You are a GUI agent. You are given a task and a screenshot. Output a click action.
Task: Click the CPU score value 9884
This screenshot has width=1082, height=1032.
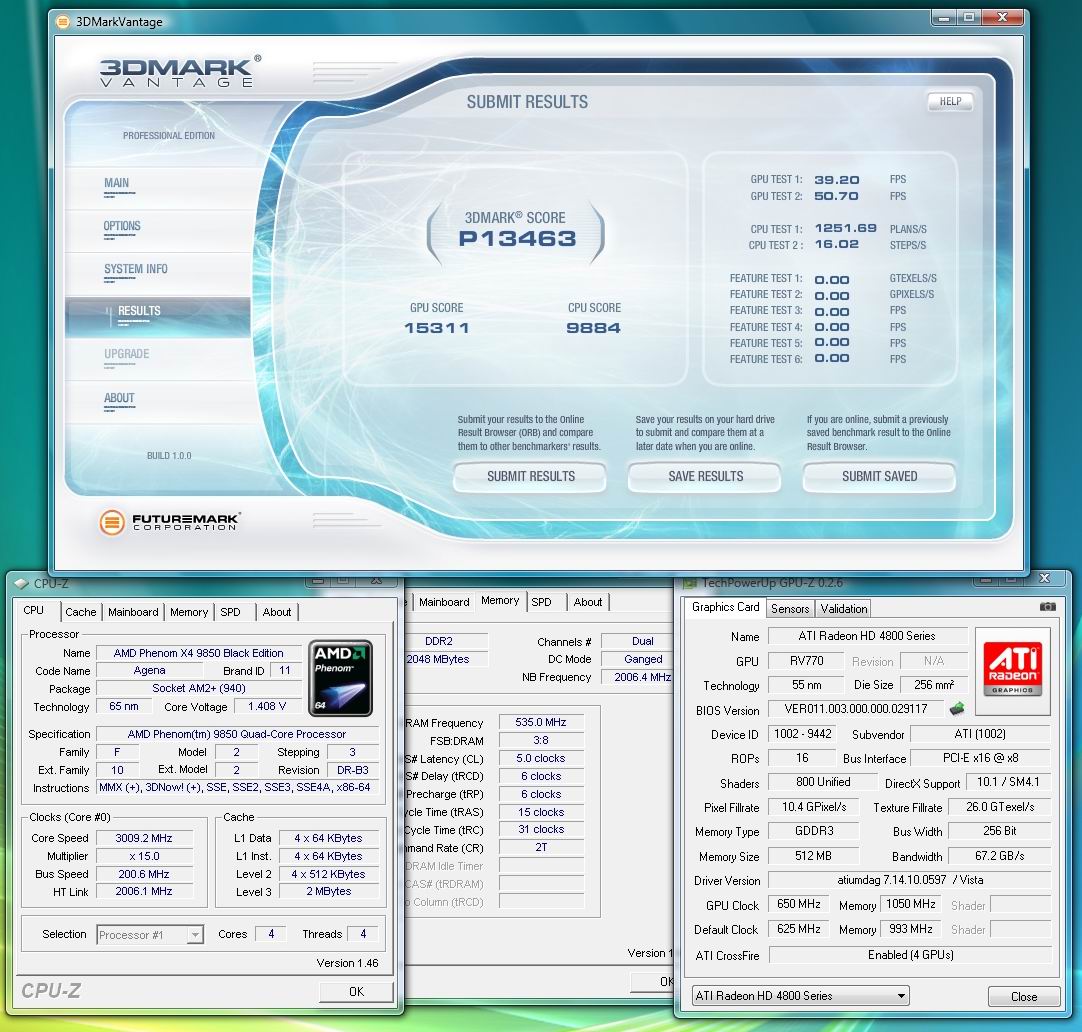click(x=593, y=328)
